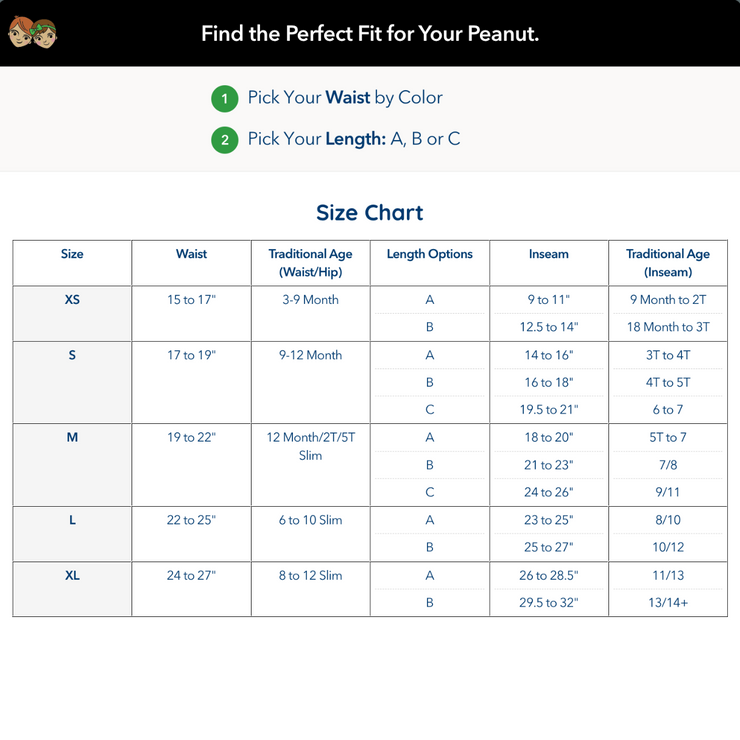Click the 6 to 10 Slim cell
Viewport: 740px width, 740px height.
click(311, 520)
